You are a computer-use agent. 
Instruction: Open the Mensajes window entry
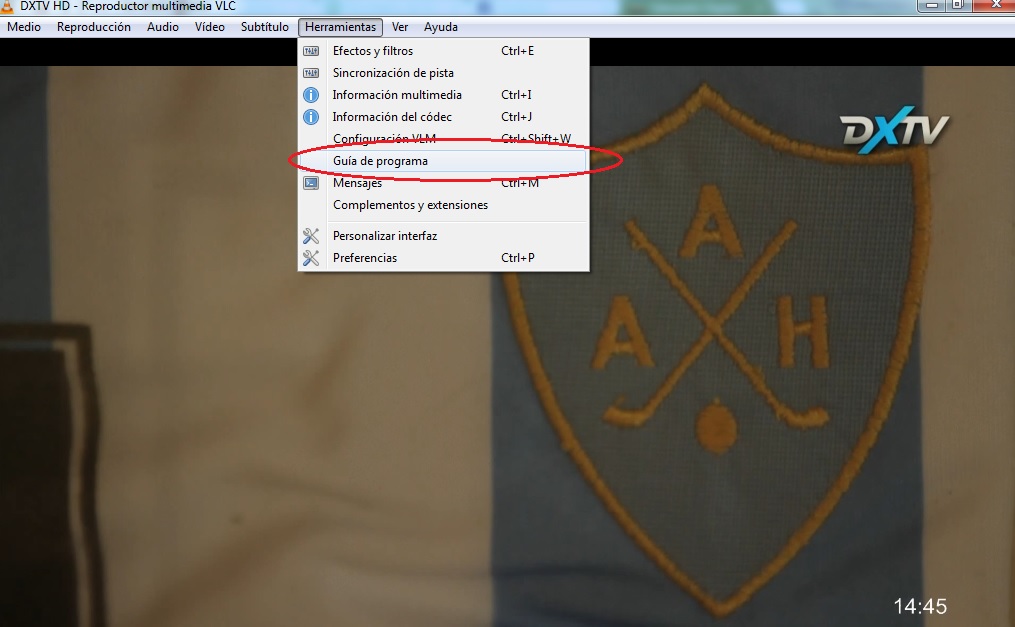tap(443, 183)
